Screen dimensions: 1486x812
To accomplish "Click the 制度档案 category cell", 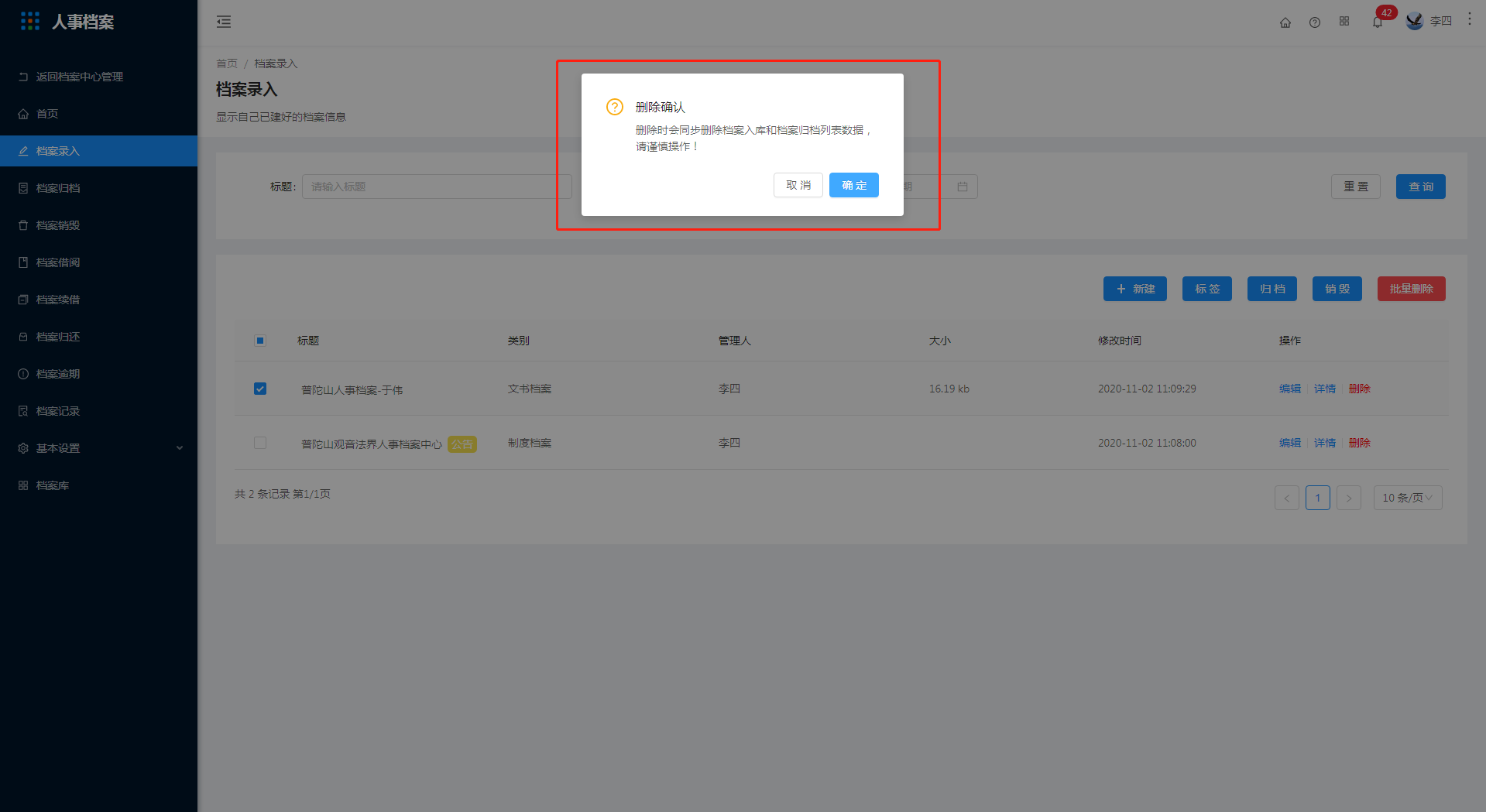I will click(x=530, y=443).
